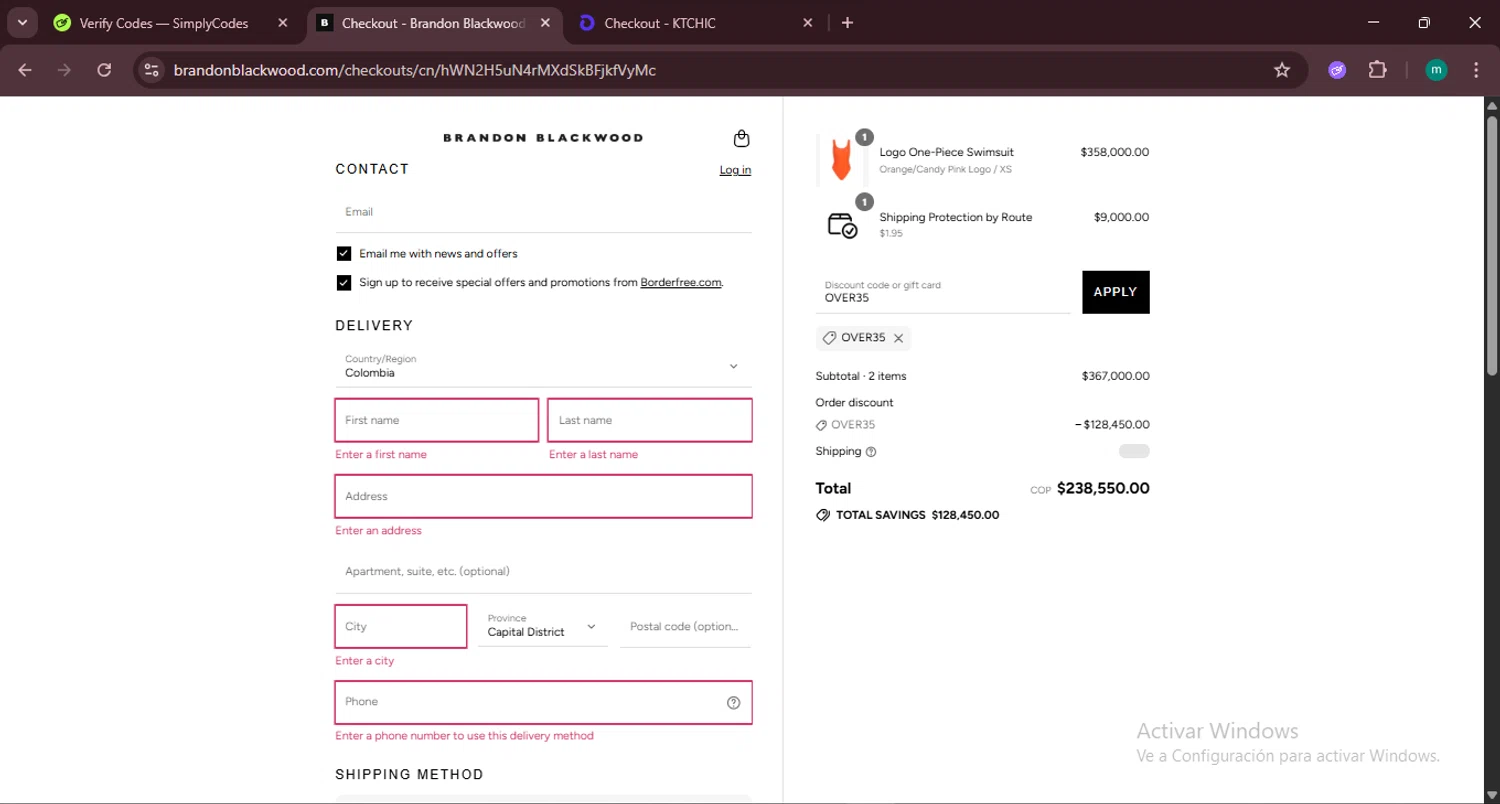Click the purple extension icon in toolbar

tap(1337, 70)
